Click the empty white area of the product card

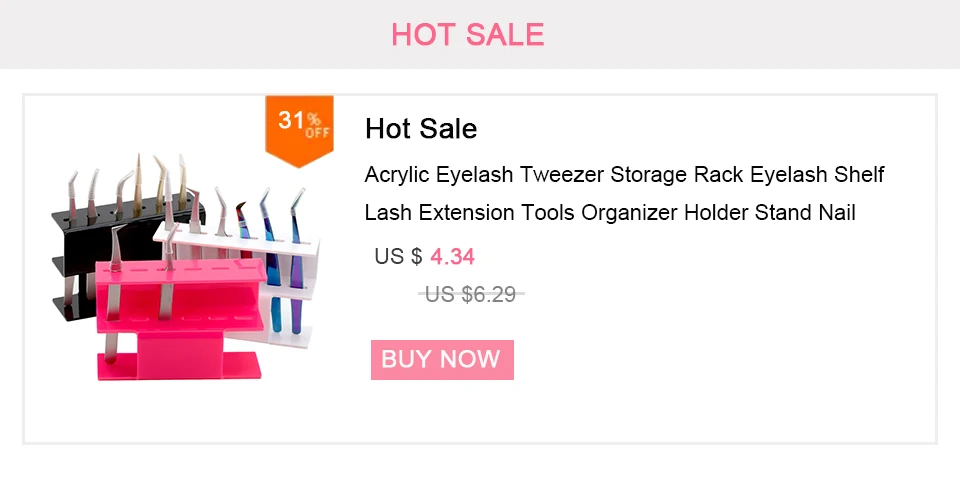point(704,367)
